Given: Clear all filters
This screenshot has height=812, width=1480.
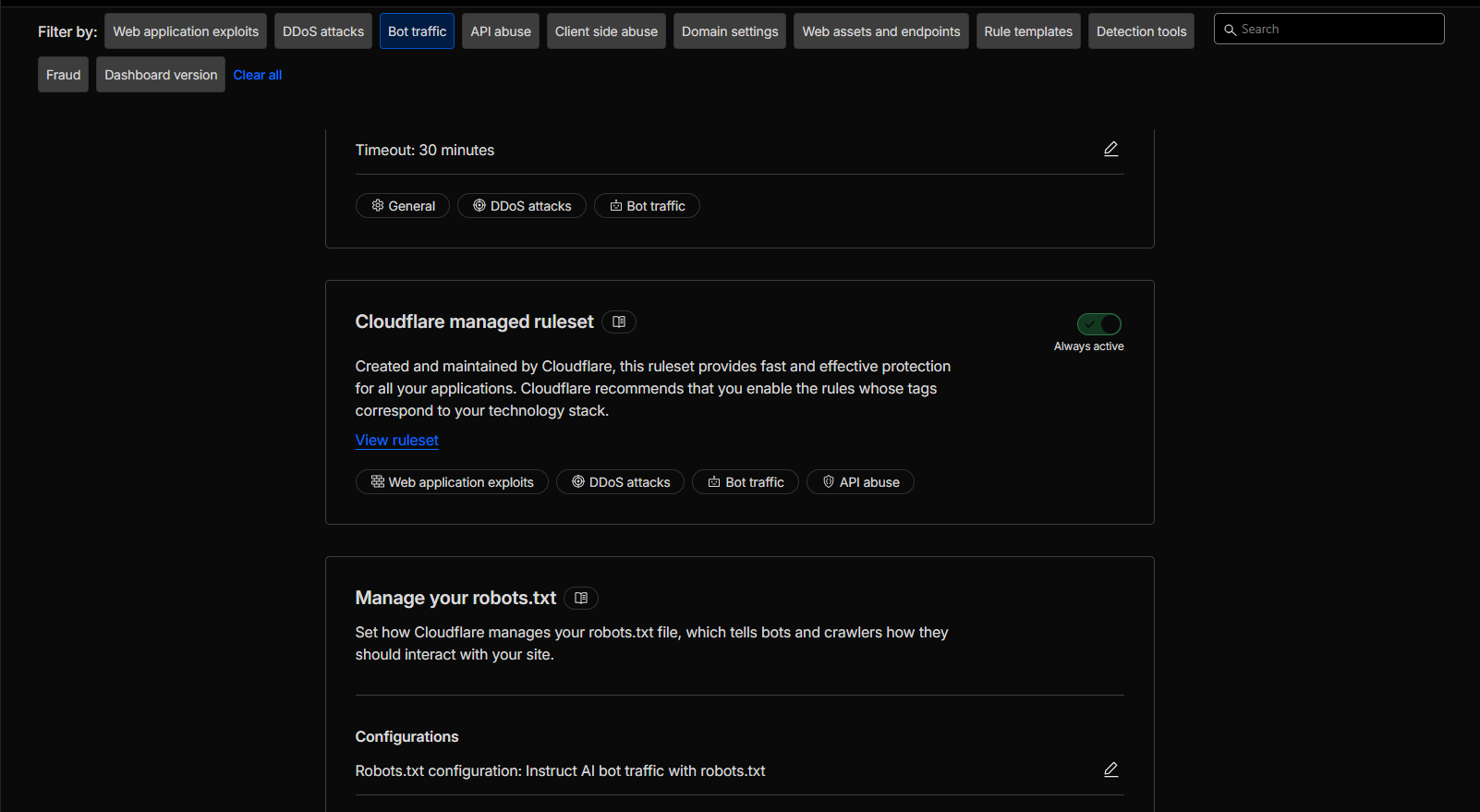Looking at the screenshot, I should click(258, 75).
